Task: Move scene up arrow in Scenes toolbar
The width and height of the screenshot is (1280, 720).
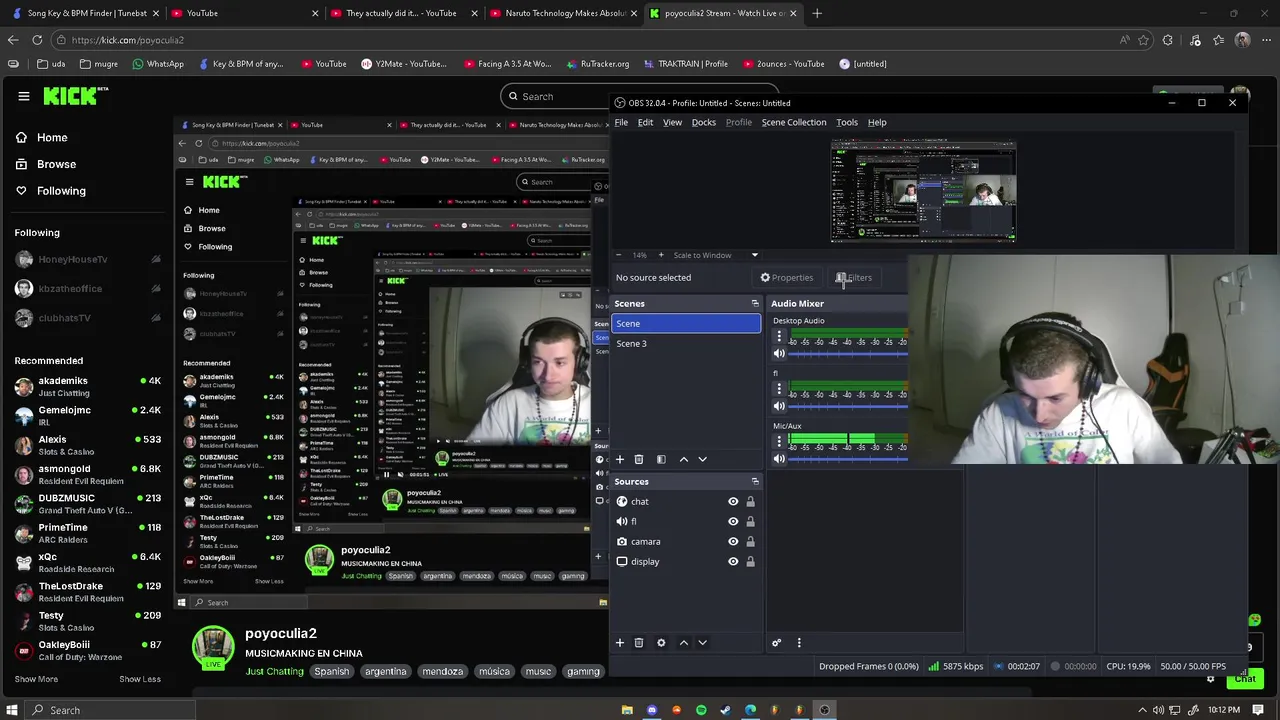Action: point(684,459)
